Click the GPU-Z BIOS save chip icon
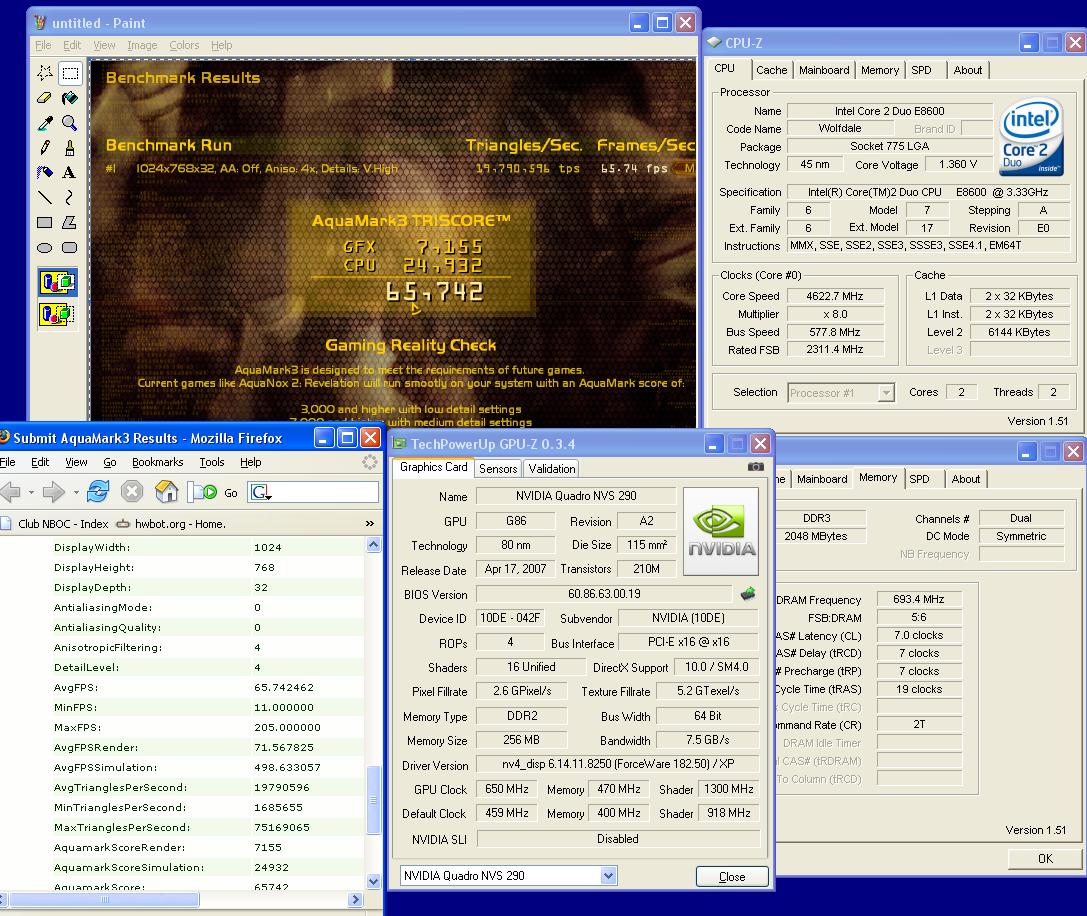Image resolution: width=1087 pixels, height=916 pixels. pyautogui.click(x=748, y=594)
